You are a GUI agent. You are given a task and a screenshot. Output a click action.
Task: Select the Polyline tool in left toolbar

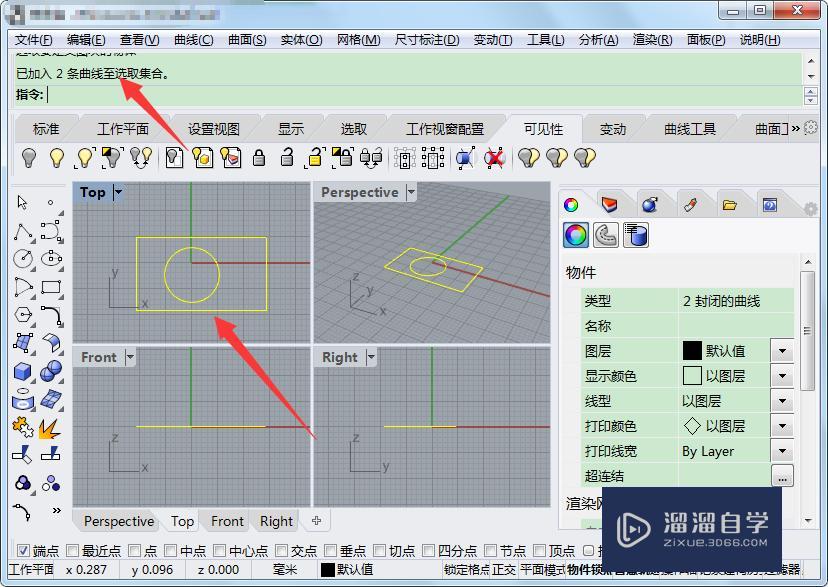[23, 231]
